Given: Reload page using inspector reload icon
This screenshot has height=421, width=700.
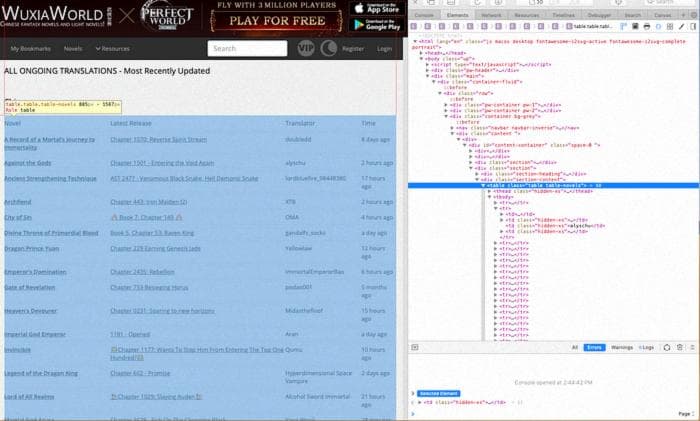Looking at the screenshot, I should (477, 2).
